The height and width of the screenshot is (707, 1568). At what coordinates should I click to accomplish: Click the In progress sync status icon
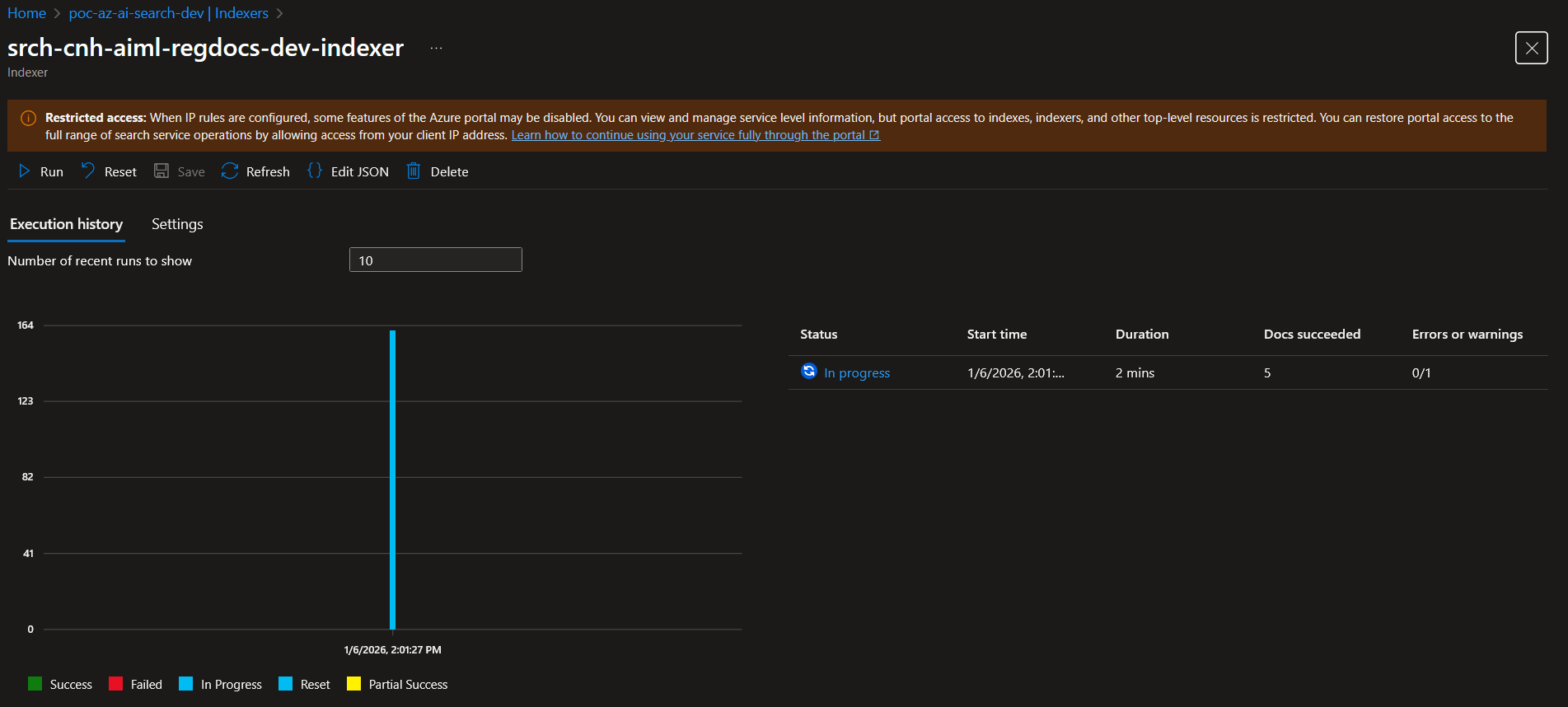[x=809, y=372]
